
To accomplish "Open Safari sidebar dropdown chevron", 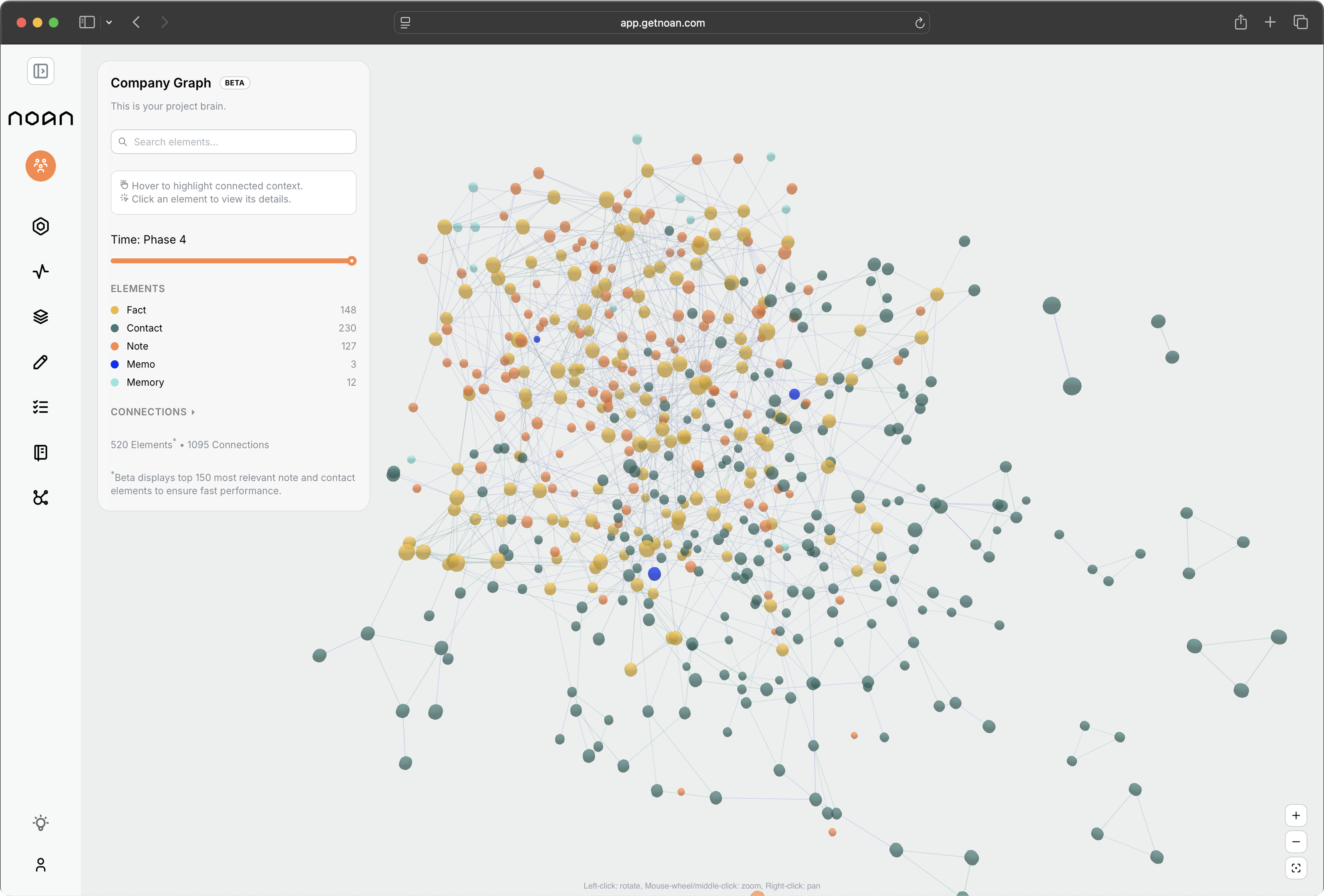I will click(x=109, y=23).
